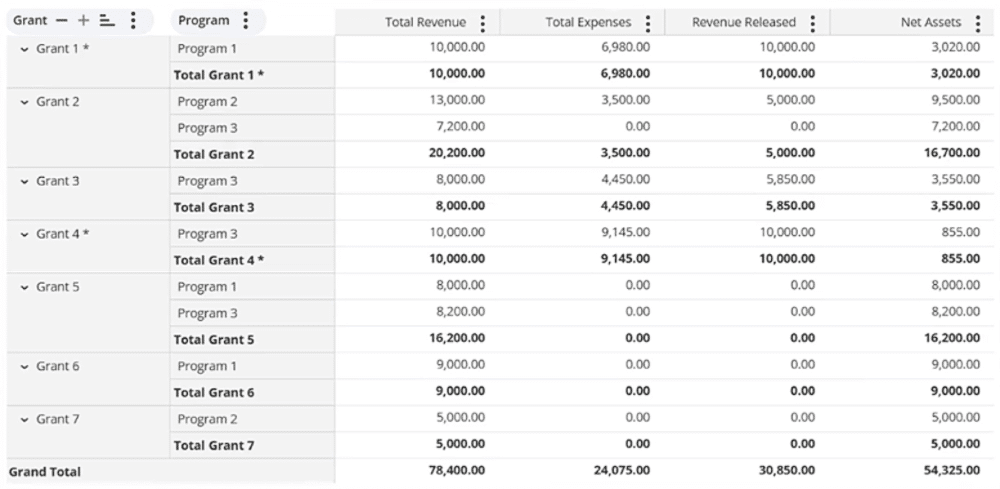Select the Total Grant 2 row label

click(214, 154)
